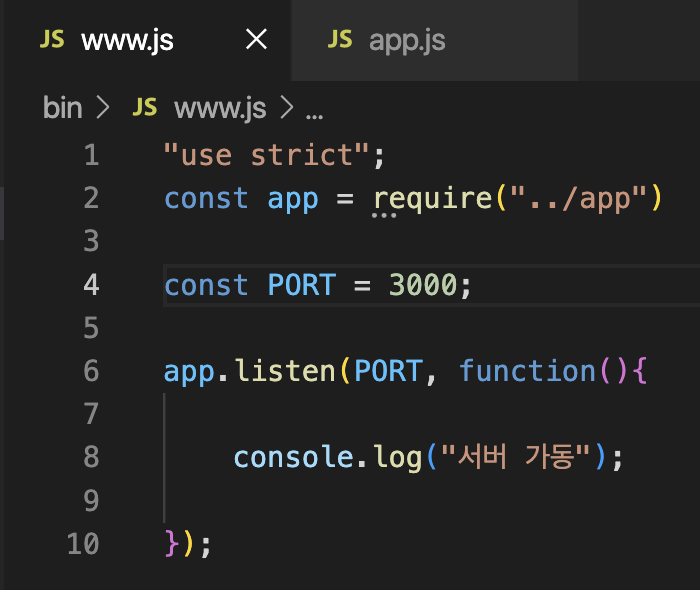Click the require function call
Screen dimensions: 700x590
433,199
